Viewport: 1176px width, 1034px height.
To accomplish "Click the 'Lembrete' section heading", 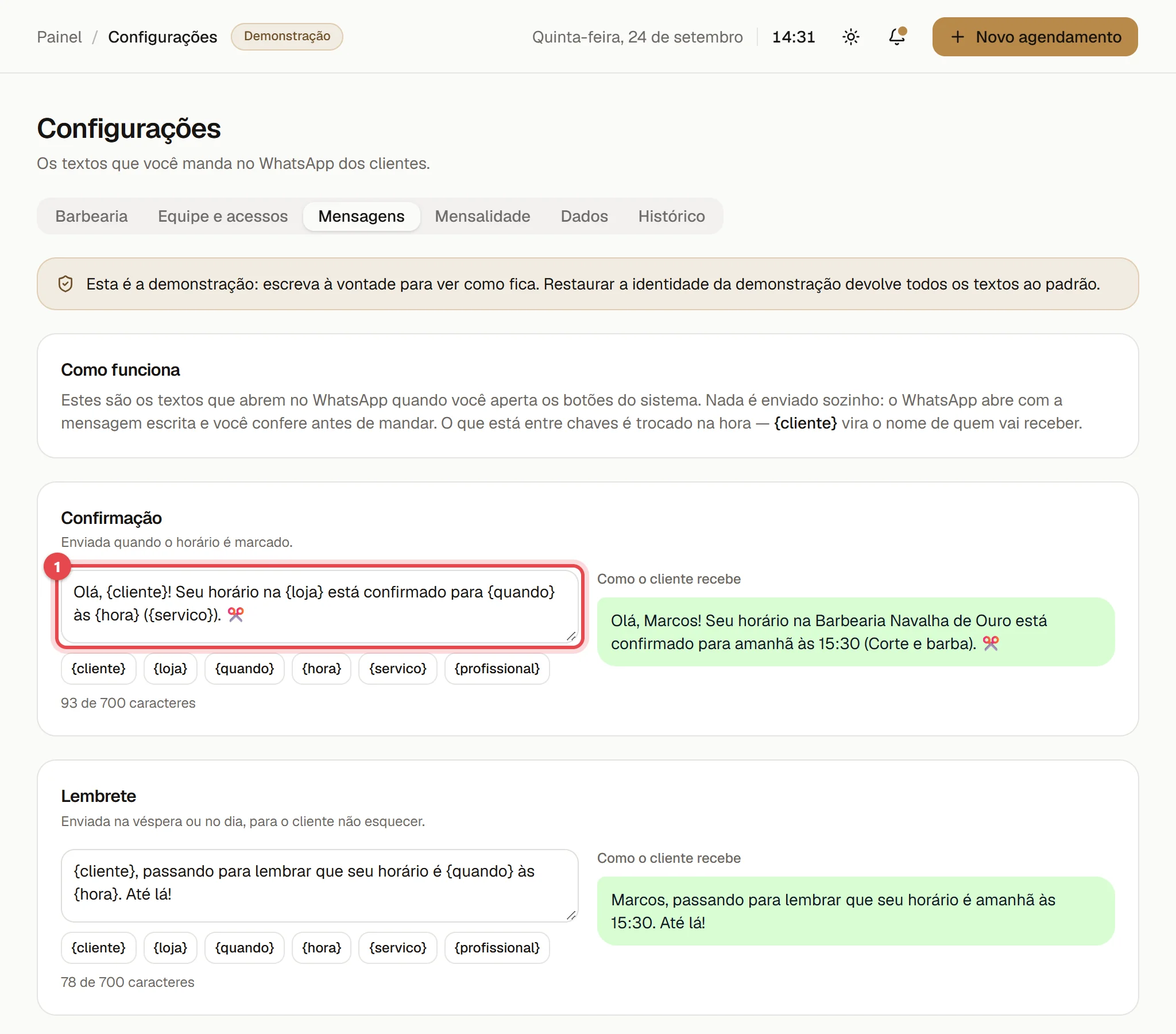I will click(x=98, y=796).
